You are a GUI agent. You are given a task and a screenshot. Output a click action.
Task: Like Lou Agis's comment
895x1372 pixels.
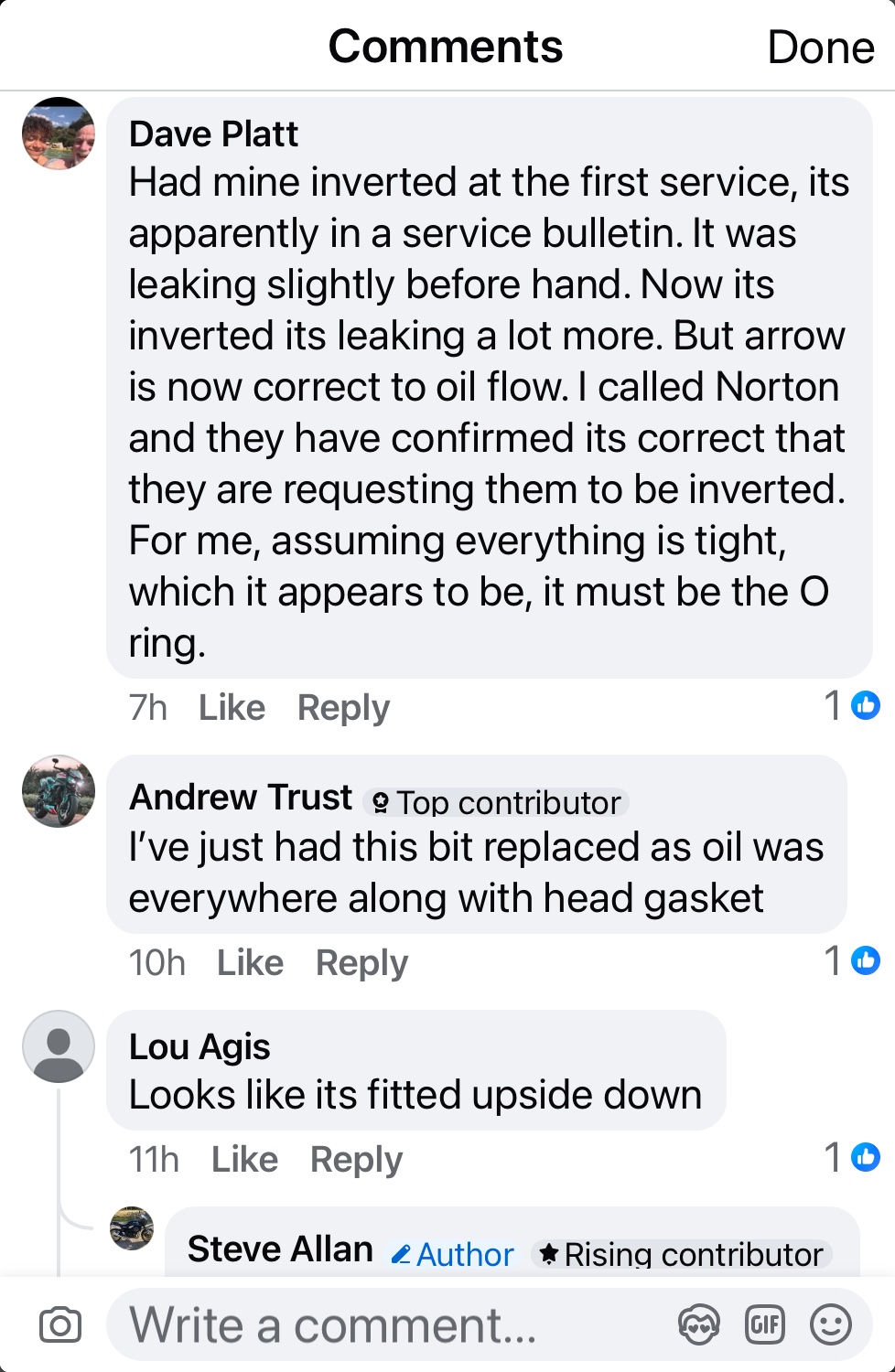click(x=244, y=1159)
